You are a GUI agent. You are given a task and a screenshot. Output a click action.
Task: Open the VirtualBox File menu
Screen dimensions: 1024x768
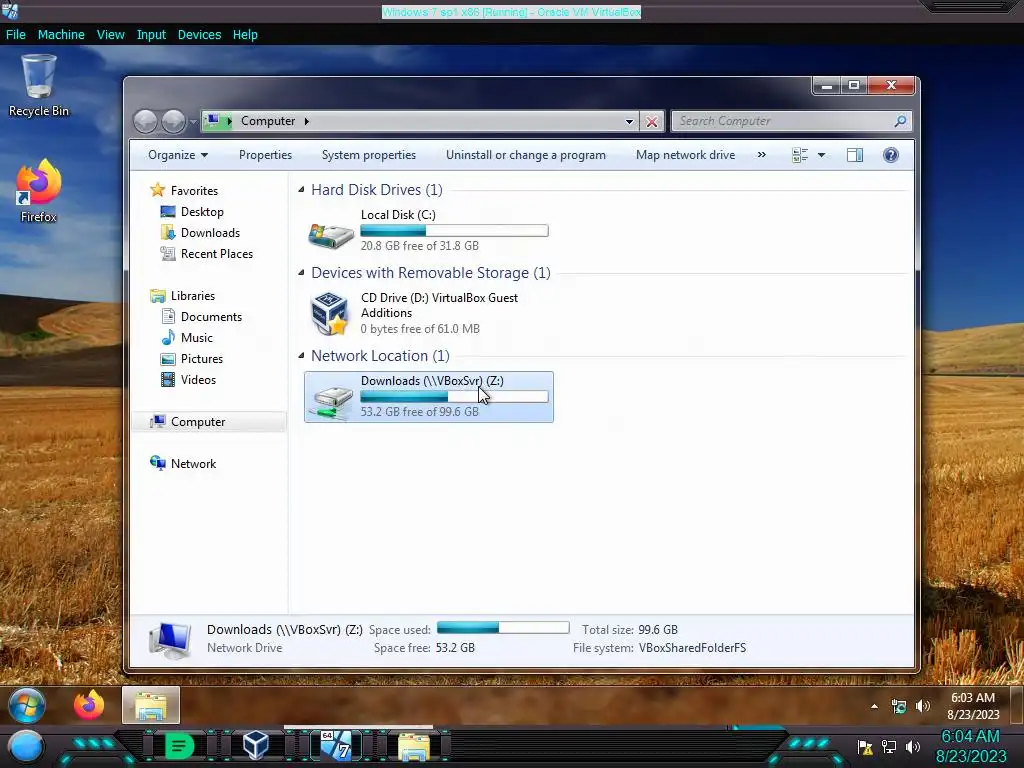16,35
